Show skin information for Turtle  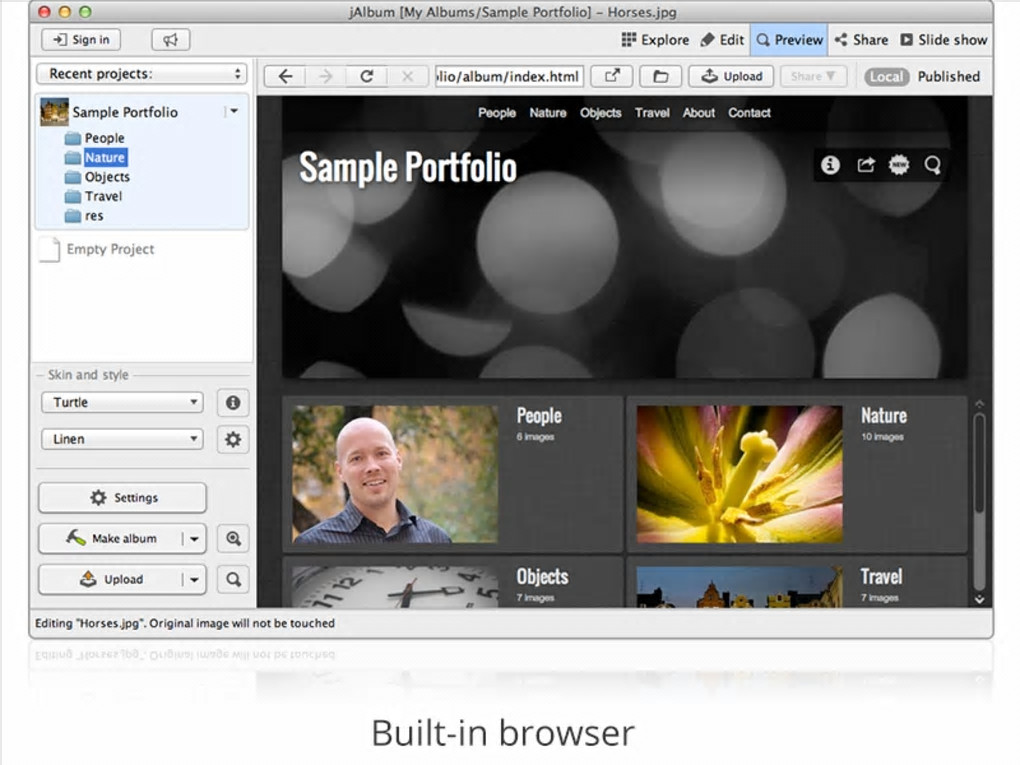point(233,403)
